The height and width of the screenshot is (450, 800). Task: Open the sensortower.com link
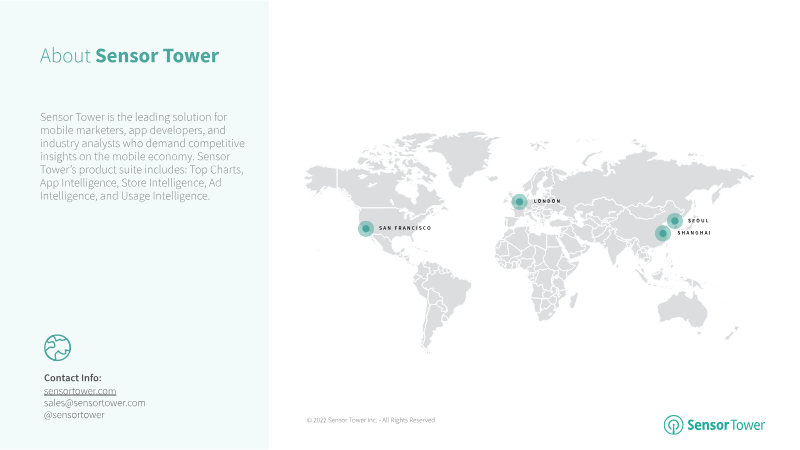pyautogui.click(x=80, y=390)
